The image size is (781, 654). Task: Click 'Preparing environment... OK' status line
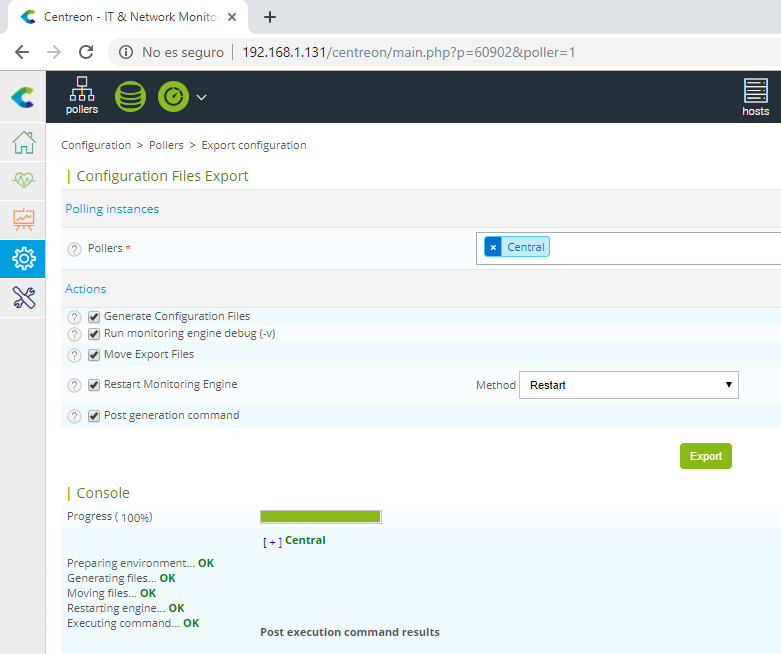pos(140,563)
